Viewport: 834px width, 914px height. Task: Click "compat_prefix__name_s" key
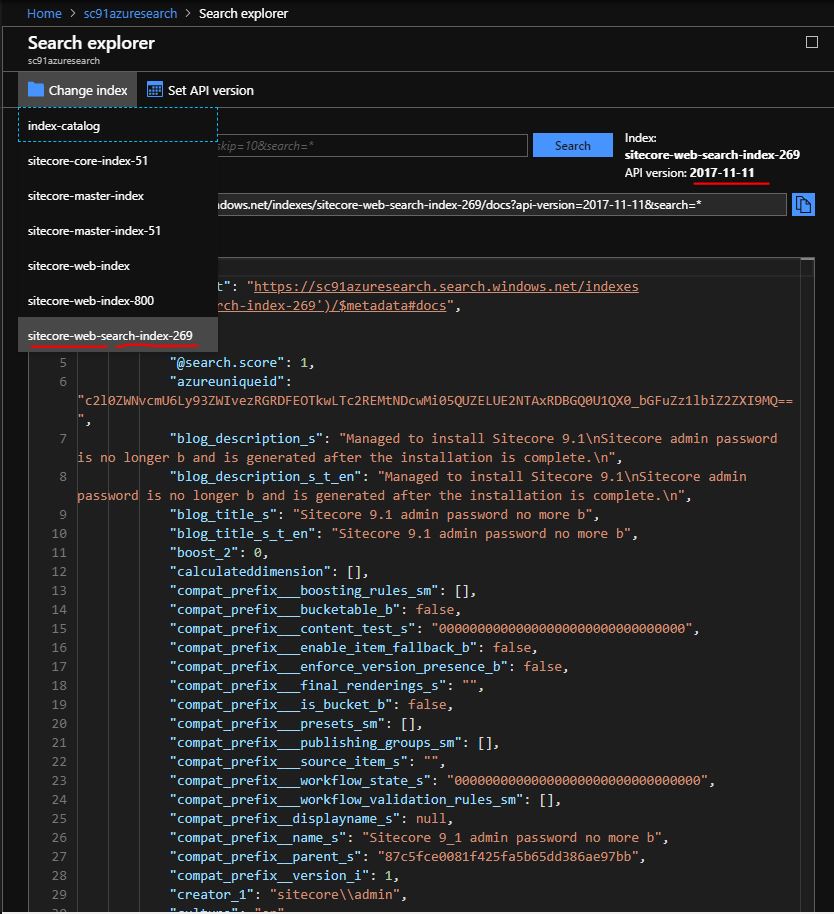258,838
